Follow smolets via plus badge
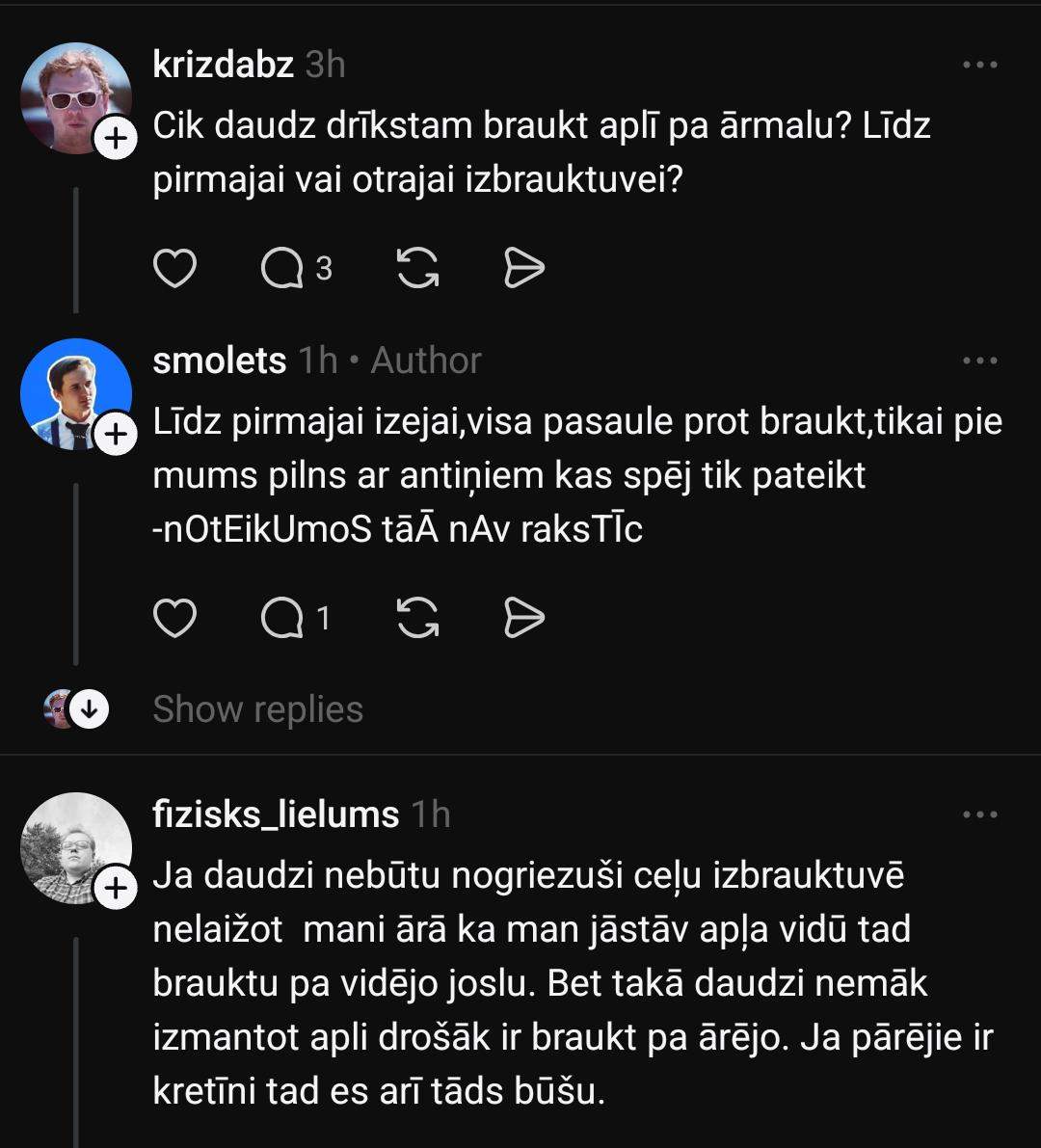Image resolution: width=1041 pixels, height=1148 pixels. [115, 436]
